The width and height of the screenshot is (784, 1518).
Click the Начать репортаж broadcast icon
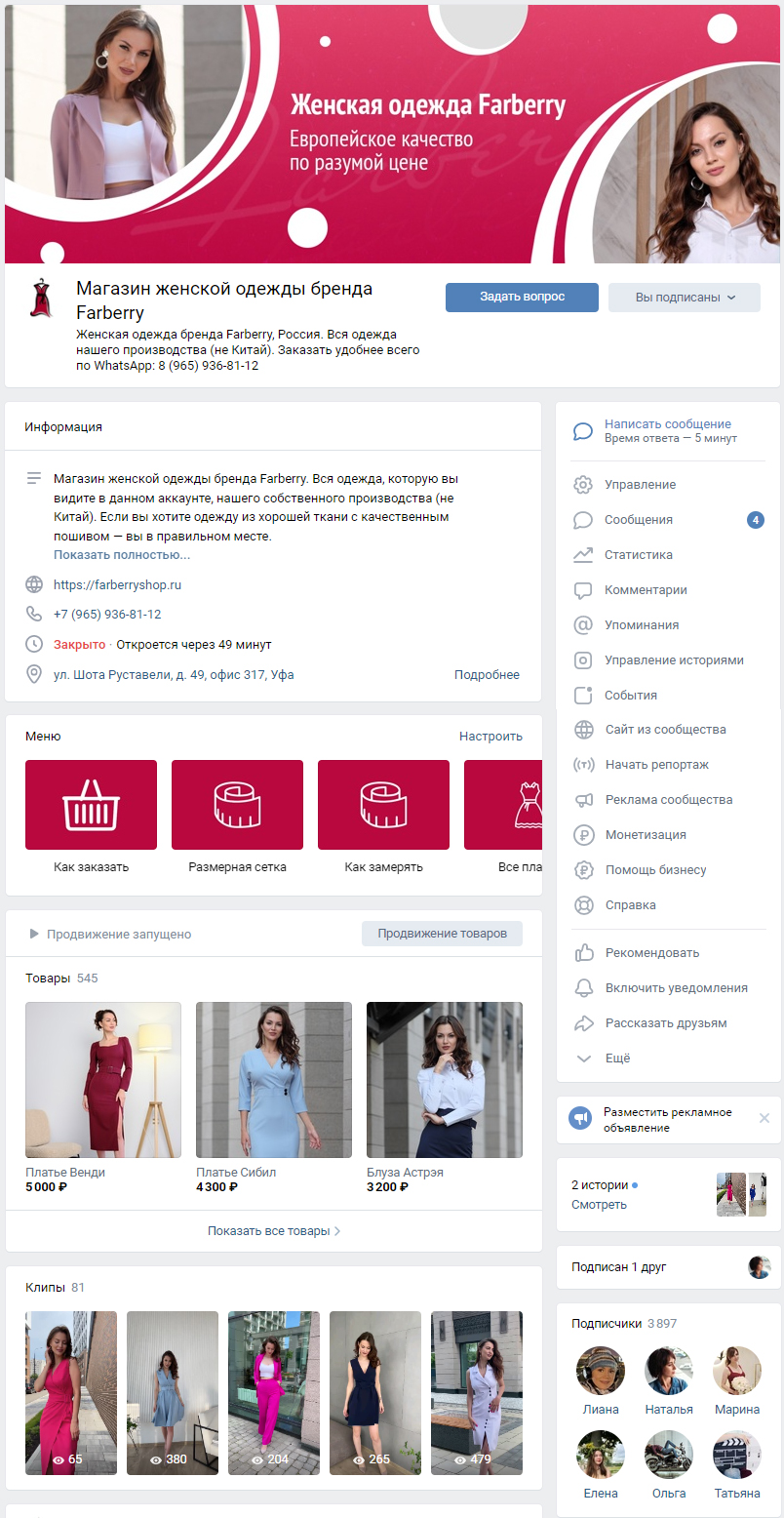(x=583, y=765)
